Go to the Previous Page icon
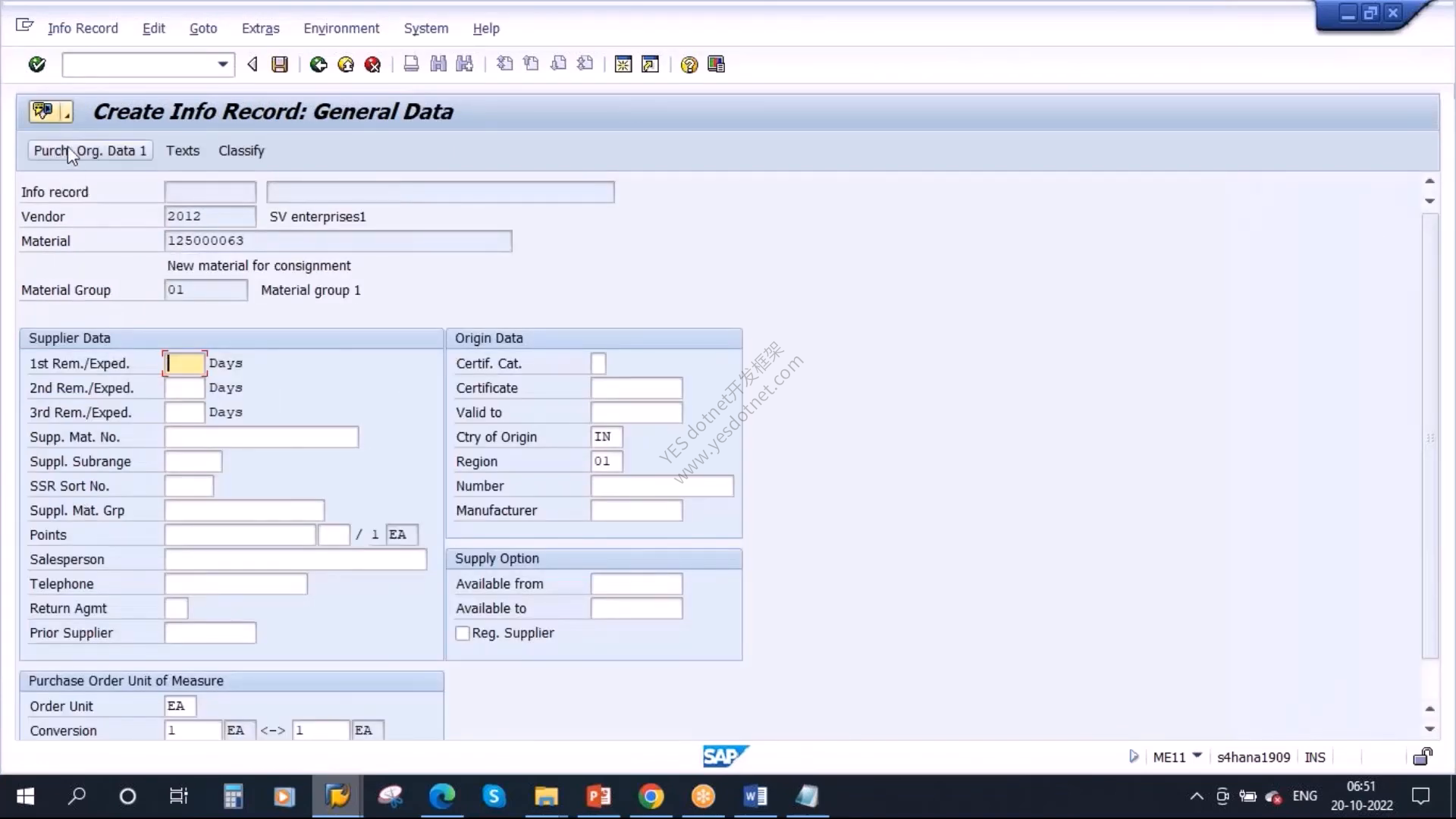 pyautogui.click(x=531, y=64)
